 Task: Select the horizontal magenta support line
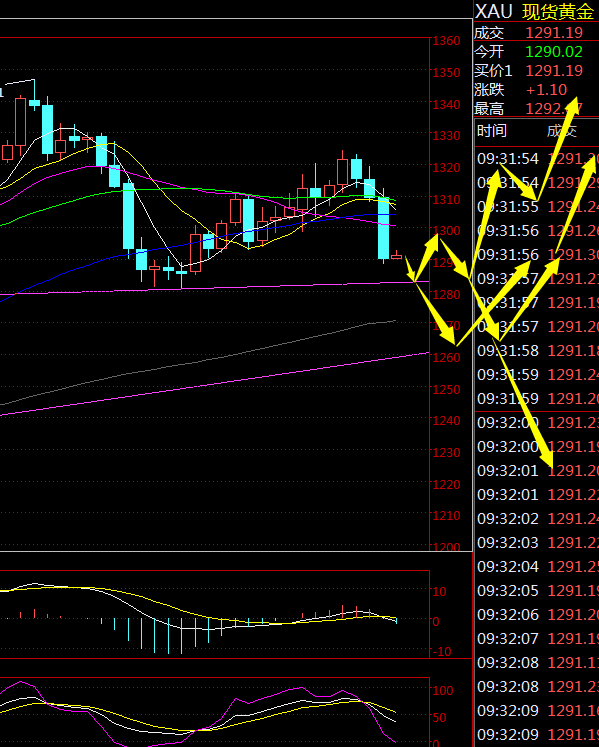point(214,288)
